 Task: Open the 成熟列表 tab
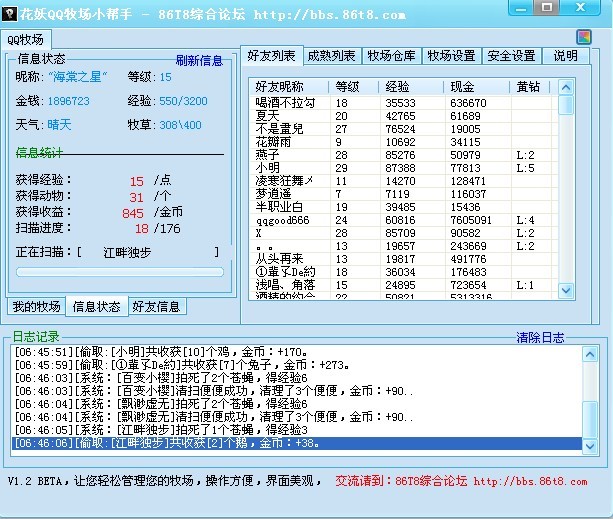(x=332, y=56)
